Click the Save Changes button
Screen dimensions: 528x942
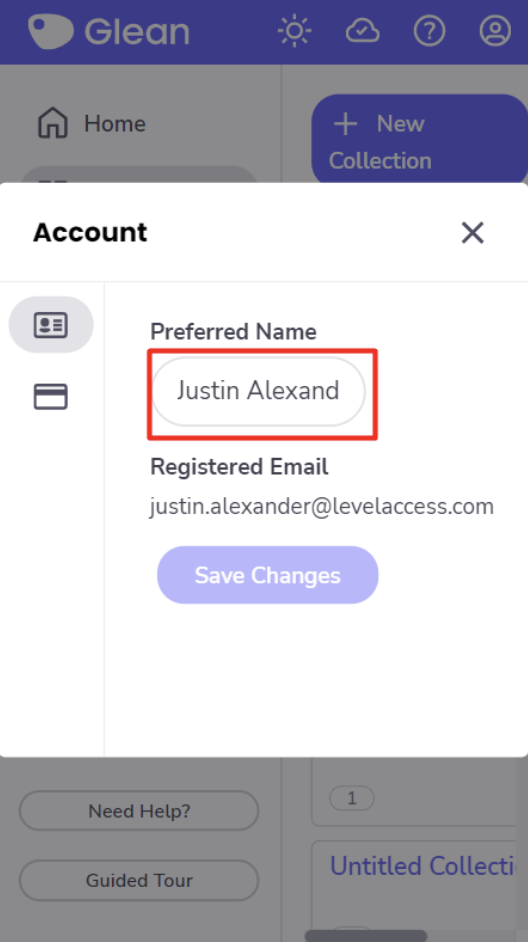tap(268, 575)
